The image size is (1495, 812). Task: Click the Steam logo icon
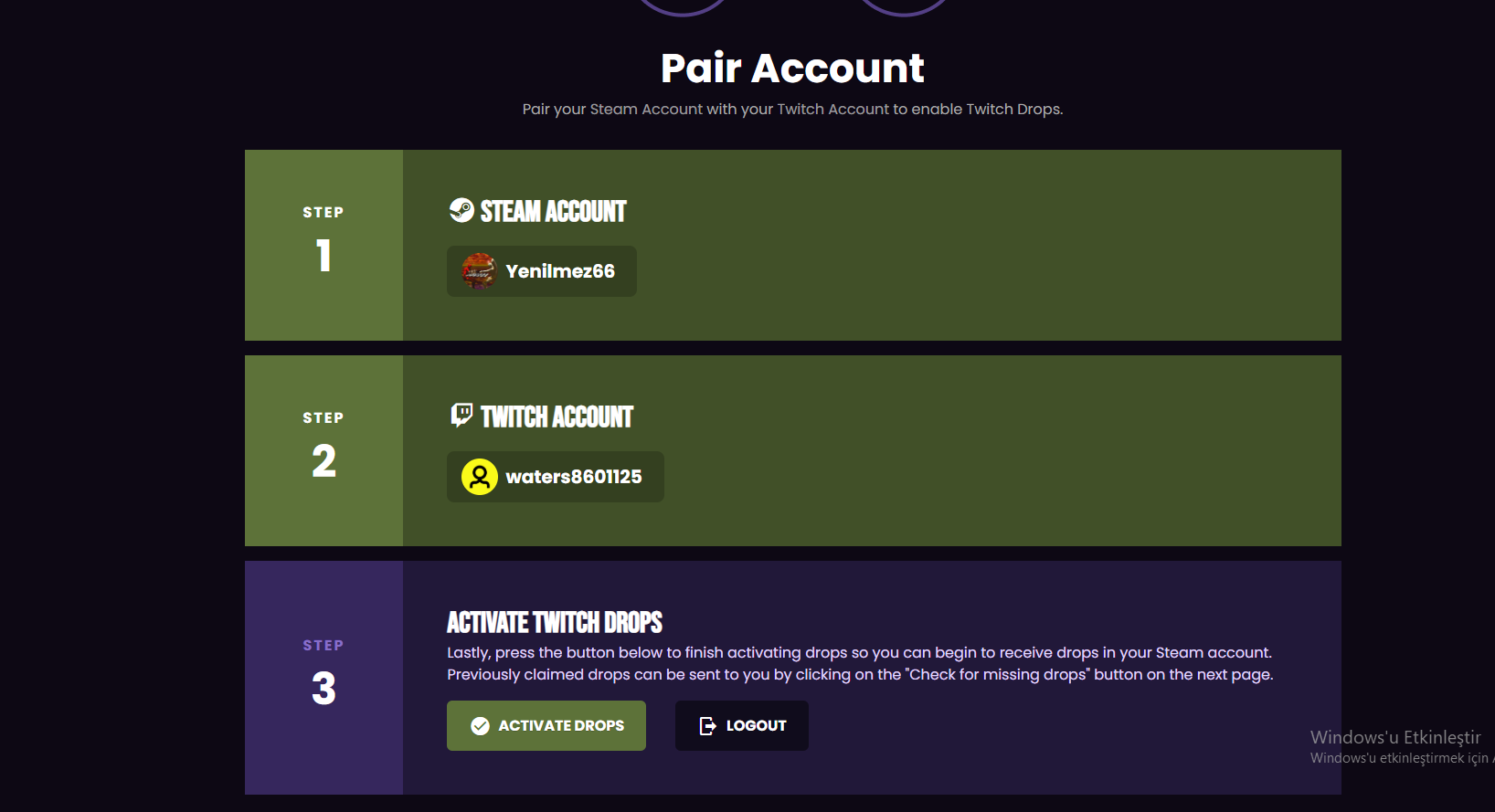tap(461, 210)
